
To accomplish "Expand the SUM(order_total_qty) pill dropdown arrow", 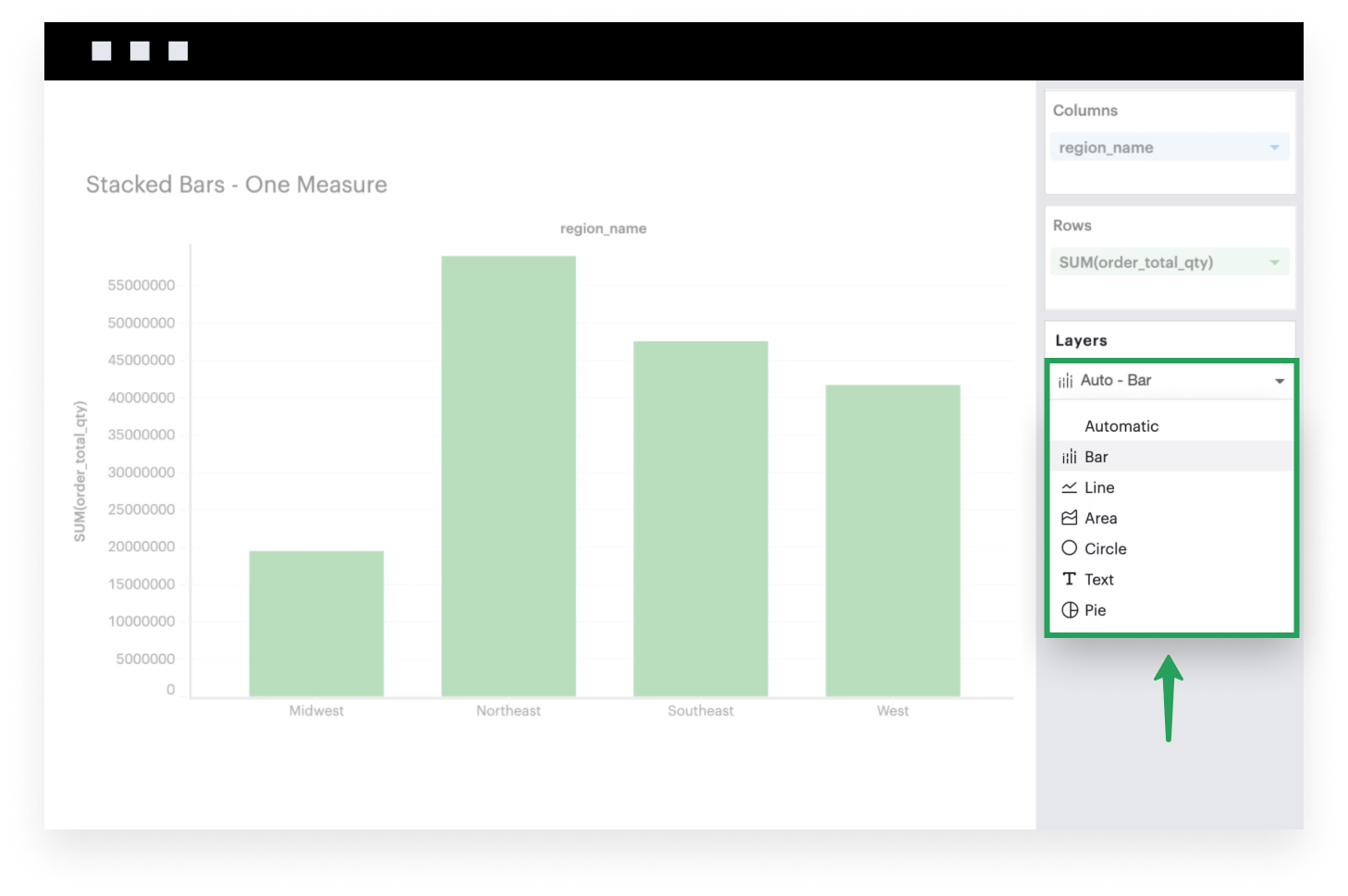I will (1274, 263).
